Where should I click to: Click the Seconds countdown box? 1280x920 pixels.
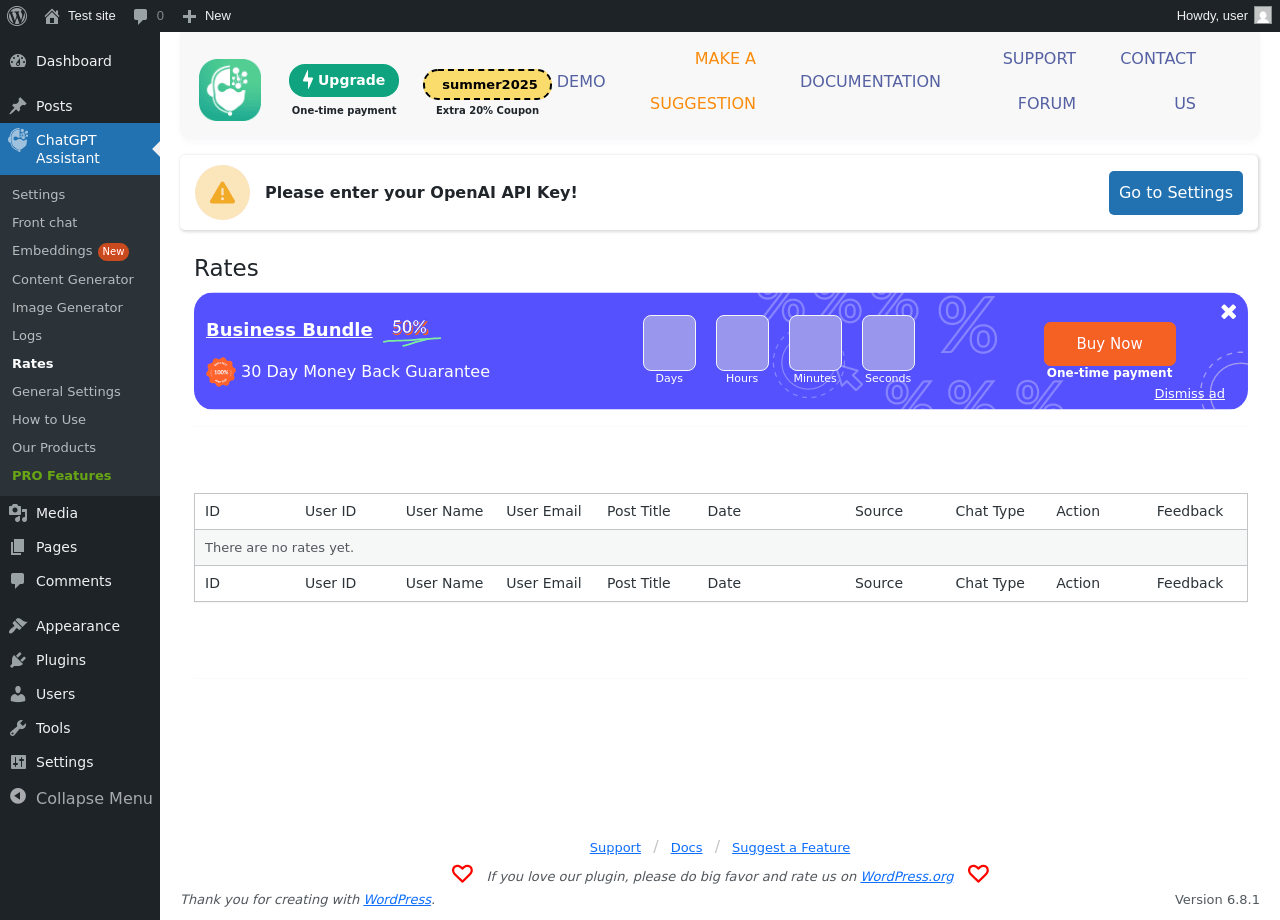click(x=888, y=343)
